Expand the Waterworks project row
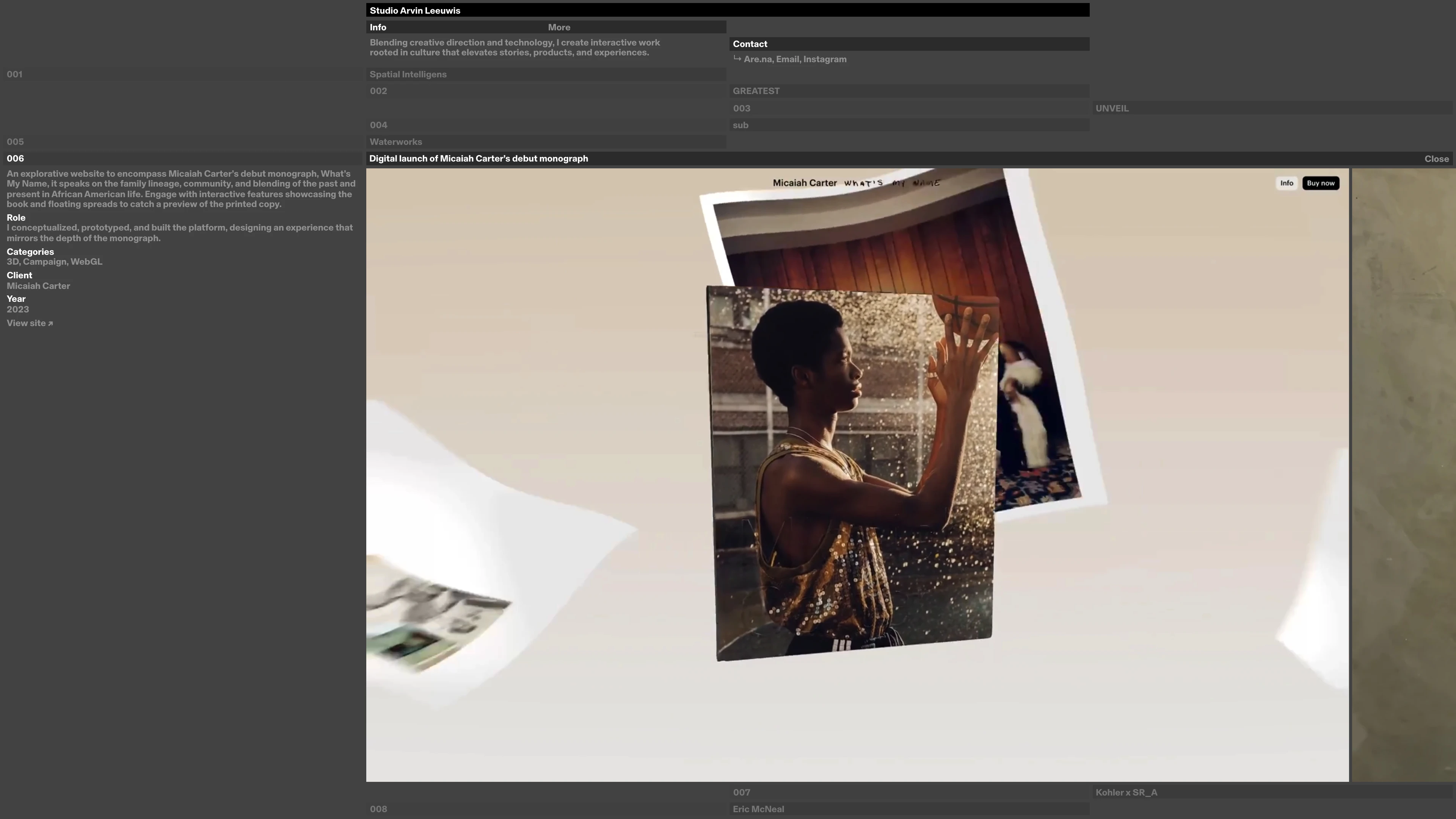Image resolution: width=1456 pixels, height=819 pixels. (395, 142)
